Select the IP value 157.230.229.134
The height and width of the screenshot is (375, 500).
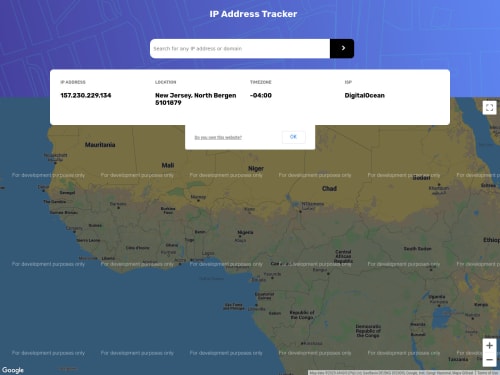86,95
